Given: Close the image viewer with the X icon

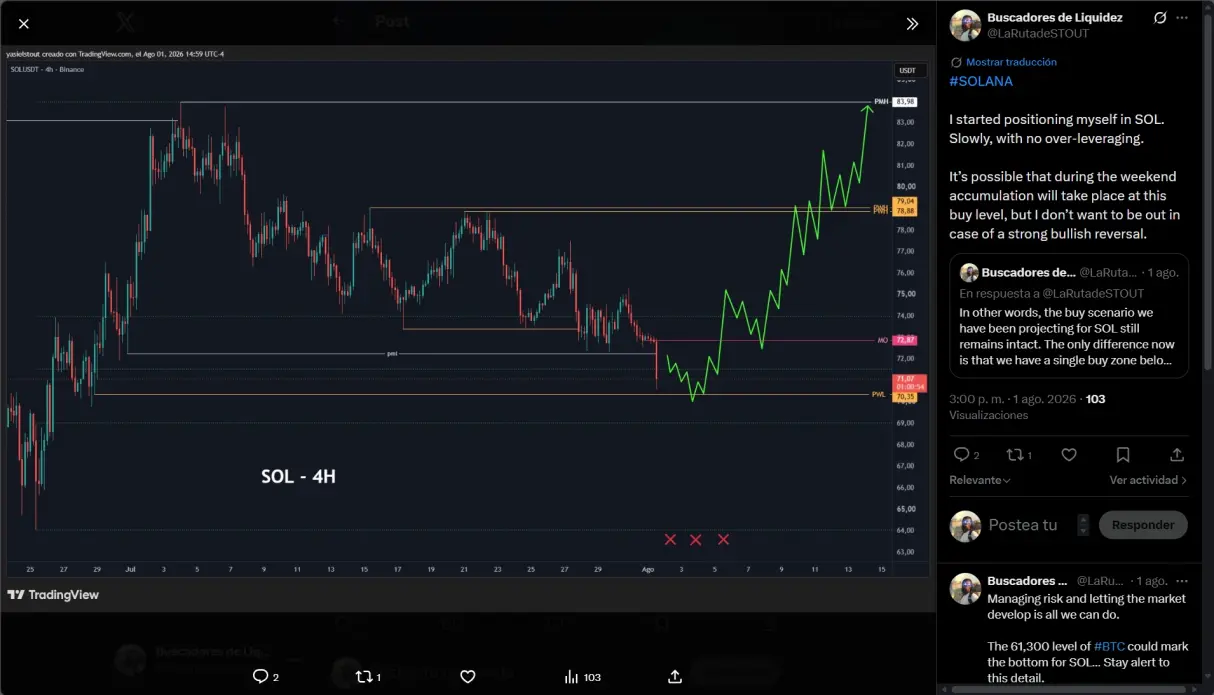Looking at the screenshot, I should [x=24, y=24].
